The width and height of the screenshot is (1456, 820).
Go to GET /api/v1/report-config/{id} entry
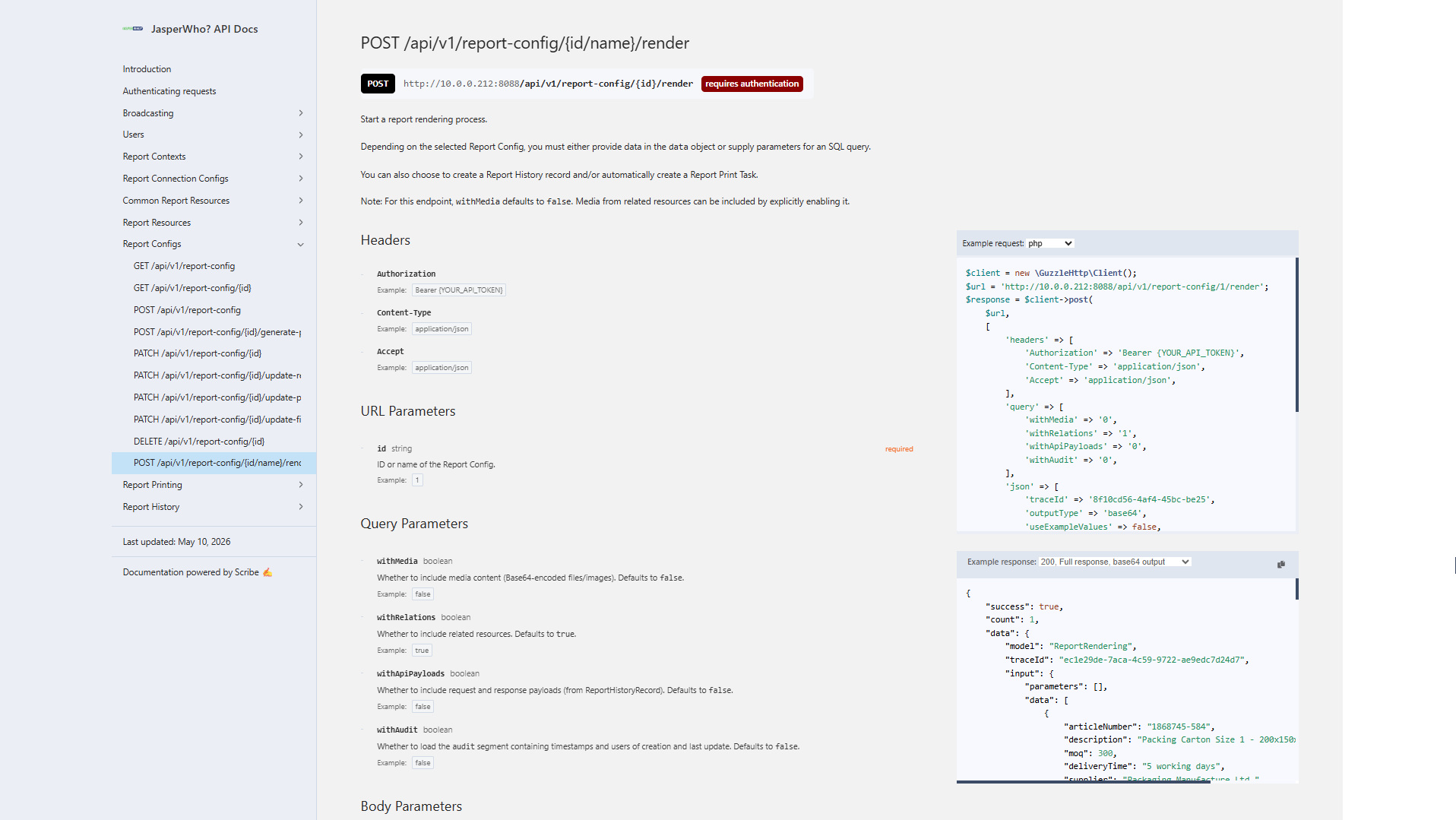click(192, 288)
